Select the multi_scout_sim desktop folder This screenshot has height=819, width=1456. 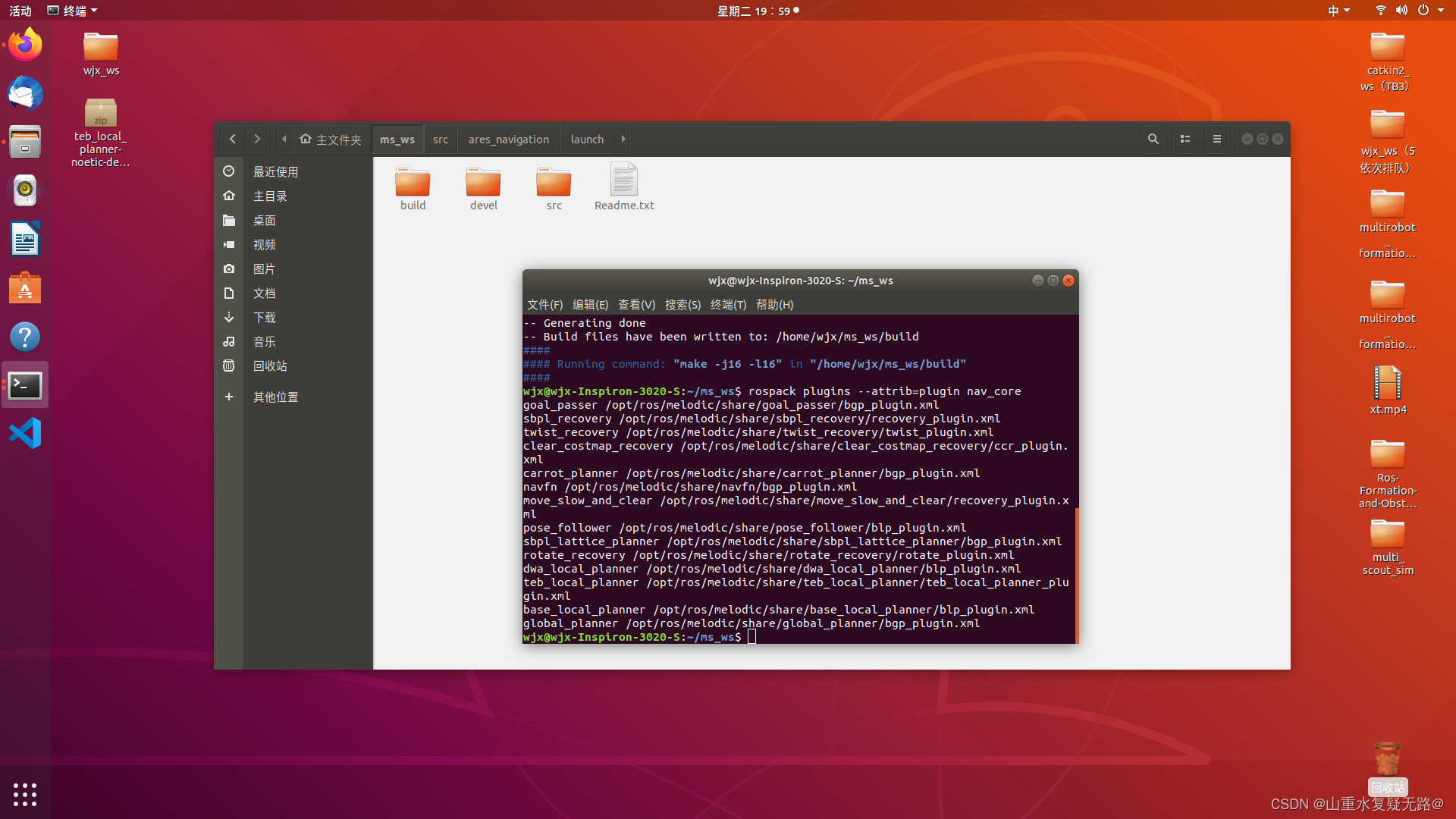tap(1388, 548)
